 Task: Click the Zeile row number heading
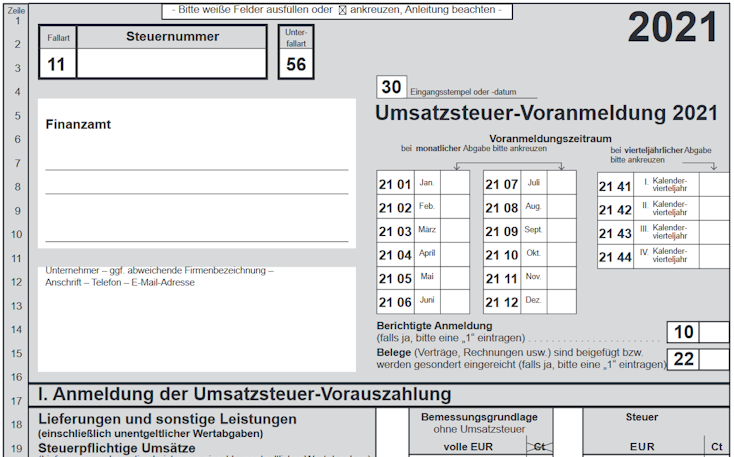[x=16, y=10]
